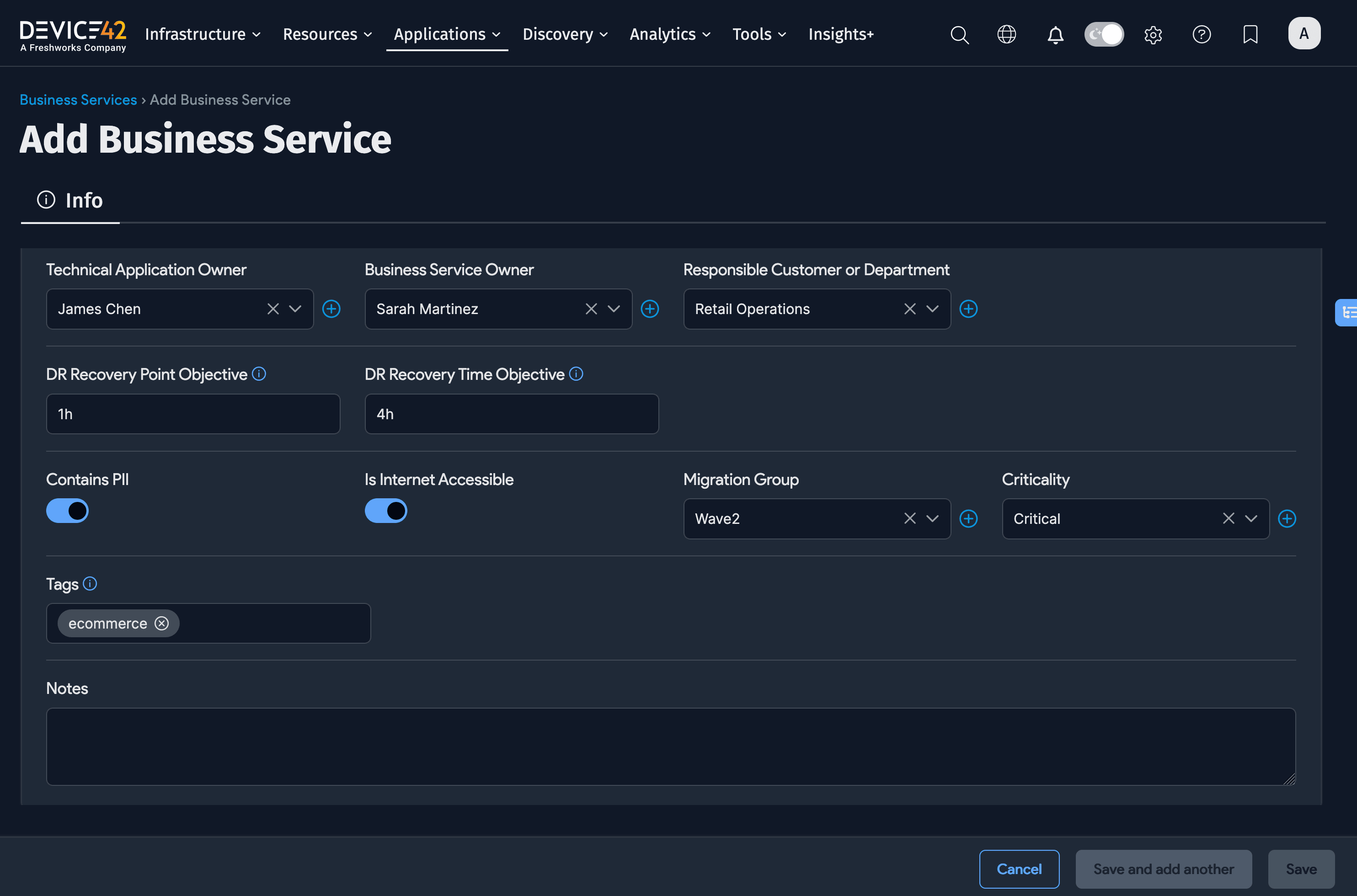Screen dimensions: 1357x896
Task: Click the bookmark icon
Action: click(1250, 34)
